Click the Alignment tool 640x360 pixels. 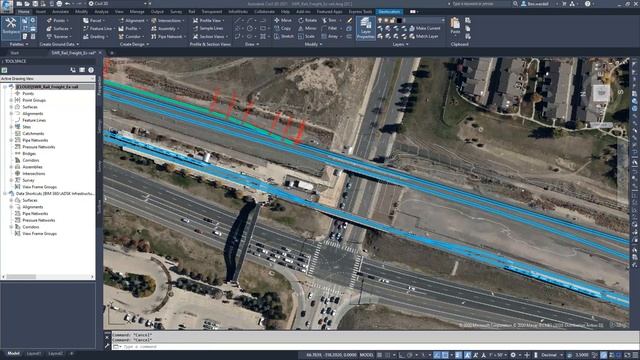132,20
